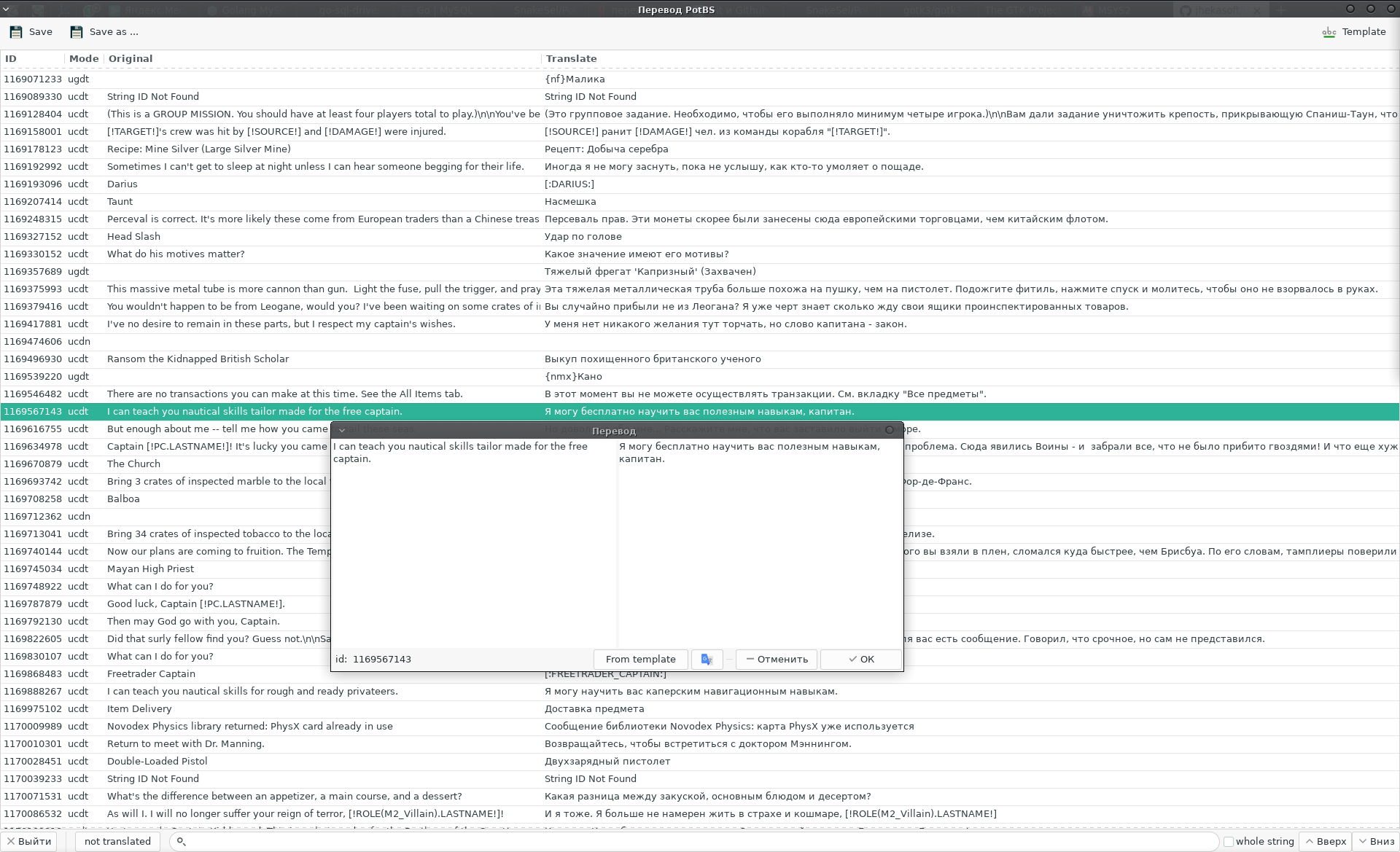The image size is (1400, 852).
Task: Open the Перевод dialog title menu chevron
Action: (342, 431)
